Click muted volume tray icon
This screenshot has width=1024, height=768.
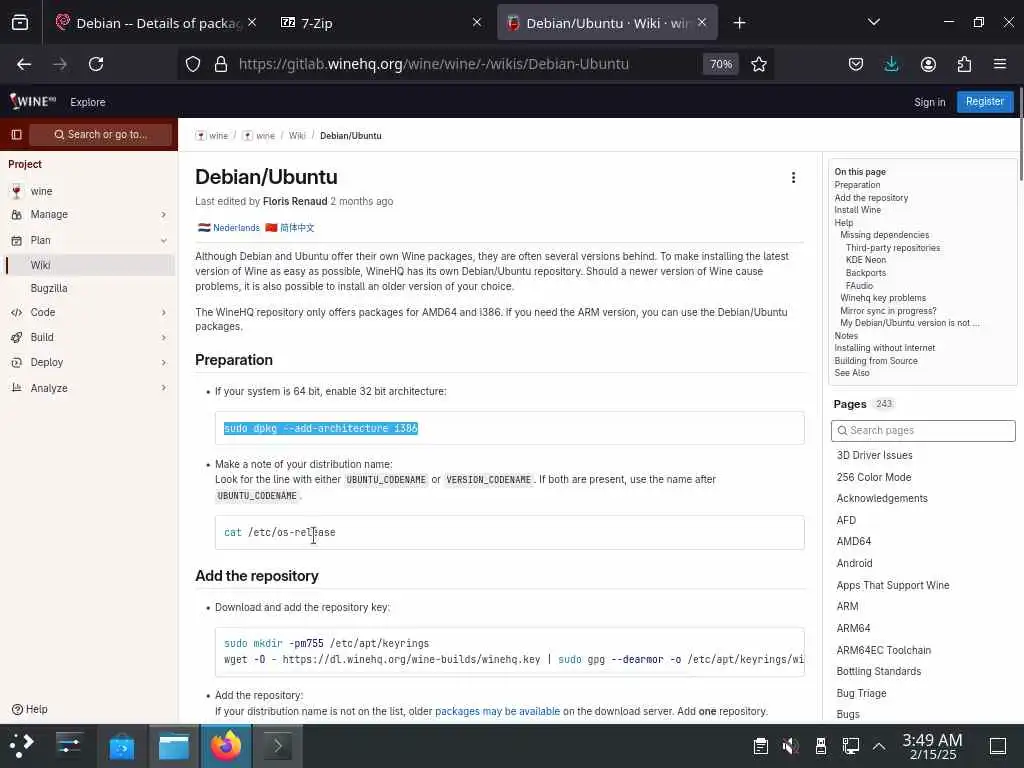tap(790, 746)
